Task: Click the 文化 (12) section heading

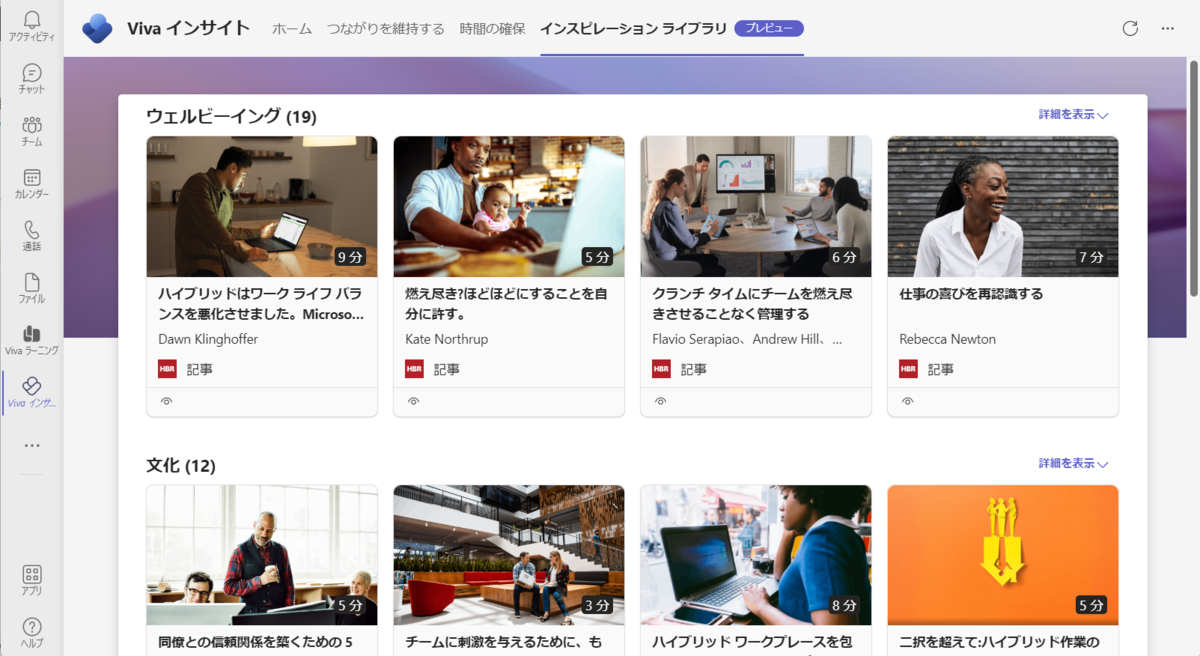Action: [181, 465]
